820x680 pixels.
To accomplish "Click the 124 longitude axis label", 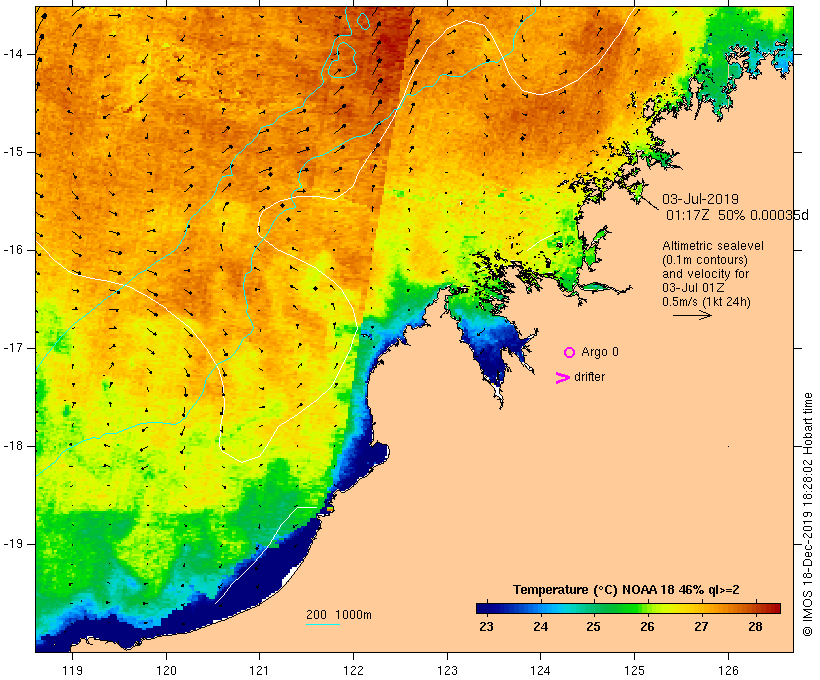I will click(x=541, y=670).
